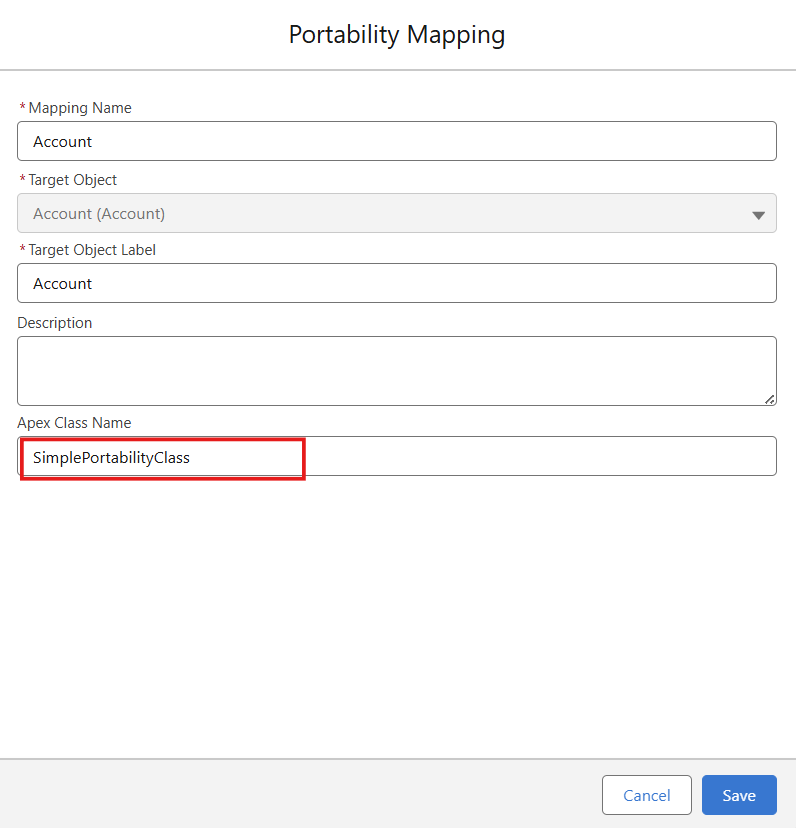Click the Target Object dropdown arrow
Image resolution: width=796 pixels, height=828 pixels.
point(758,214)
